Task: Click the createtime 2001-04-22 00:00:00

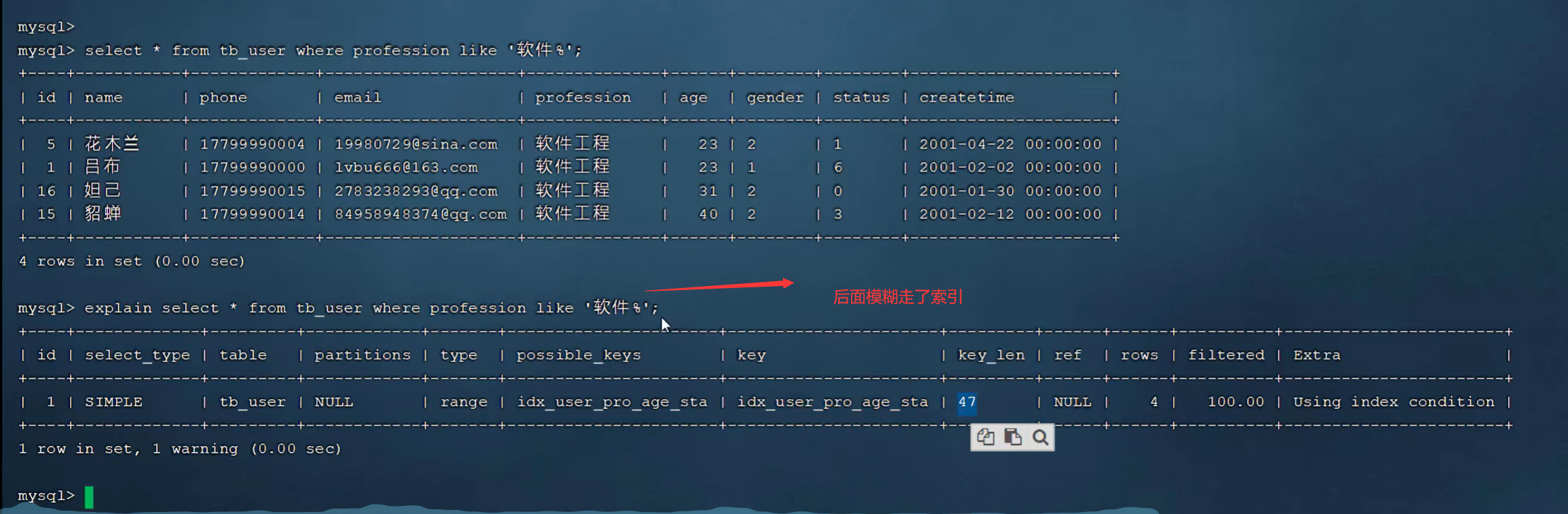Action: click(x=1010, y=144)
